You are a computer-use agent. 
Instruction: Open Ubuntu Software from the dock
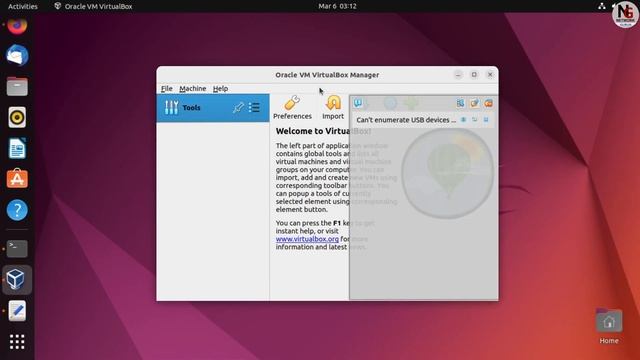[17, 179]
